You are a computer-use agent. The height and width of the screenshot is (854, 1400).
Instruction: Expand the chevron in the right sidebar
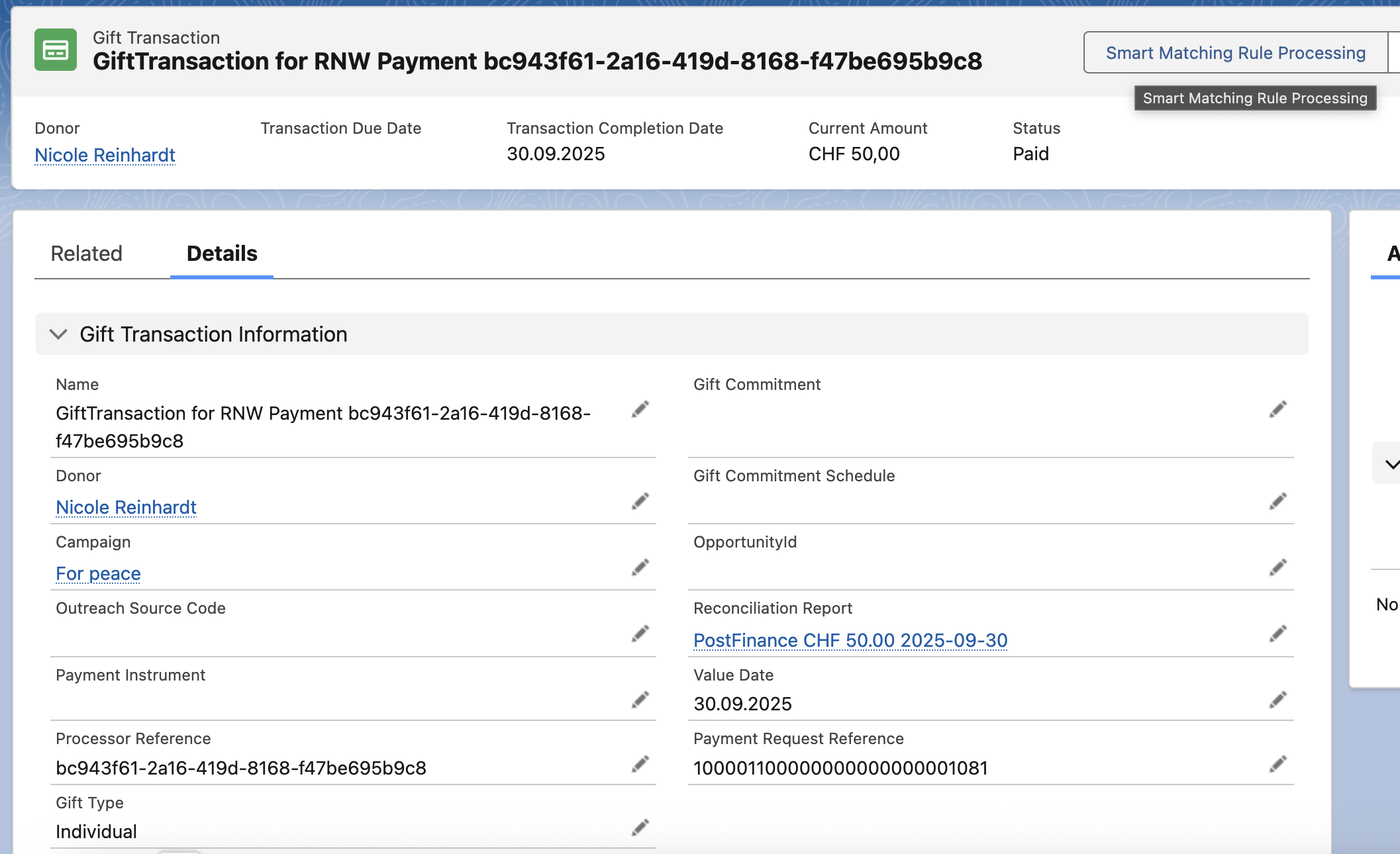click(x=1393, y=463)
